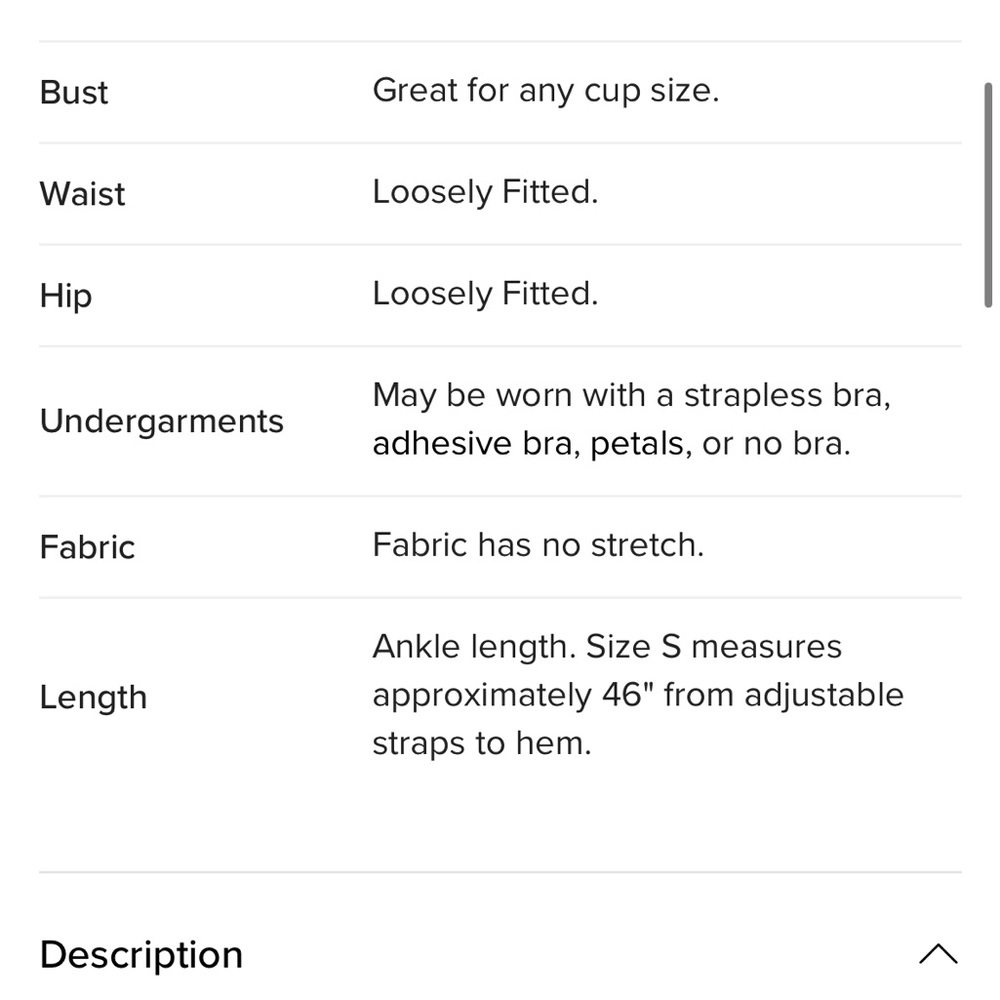This screenshot has height=1000, width=1000.
Task: Click 'Ankle length. Size S measures' line
Action: [607, 648]
